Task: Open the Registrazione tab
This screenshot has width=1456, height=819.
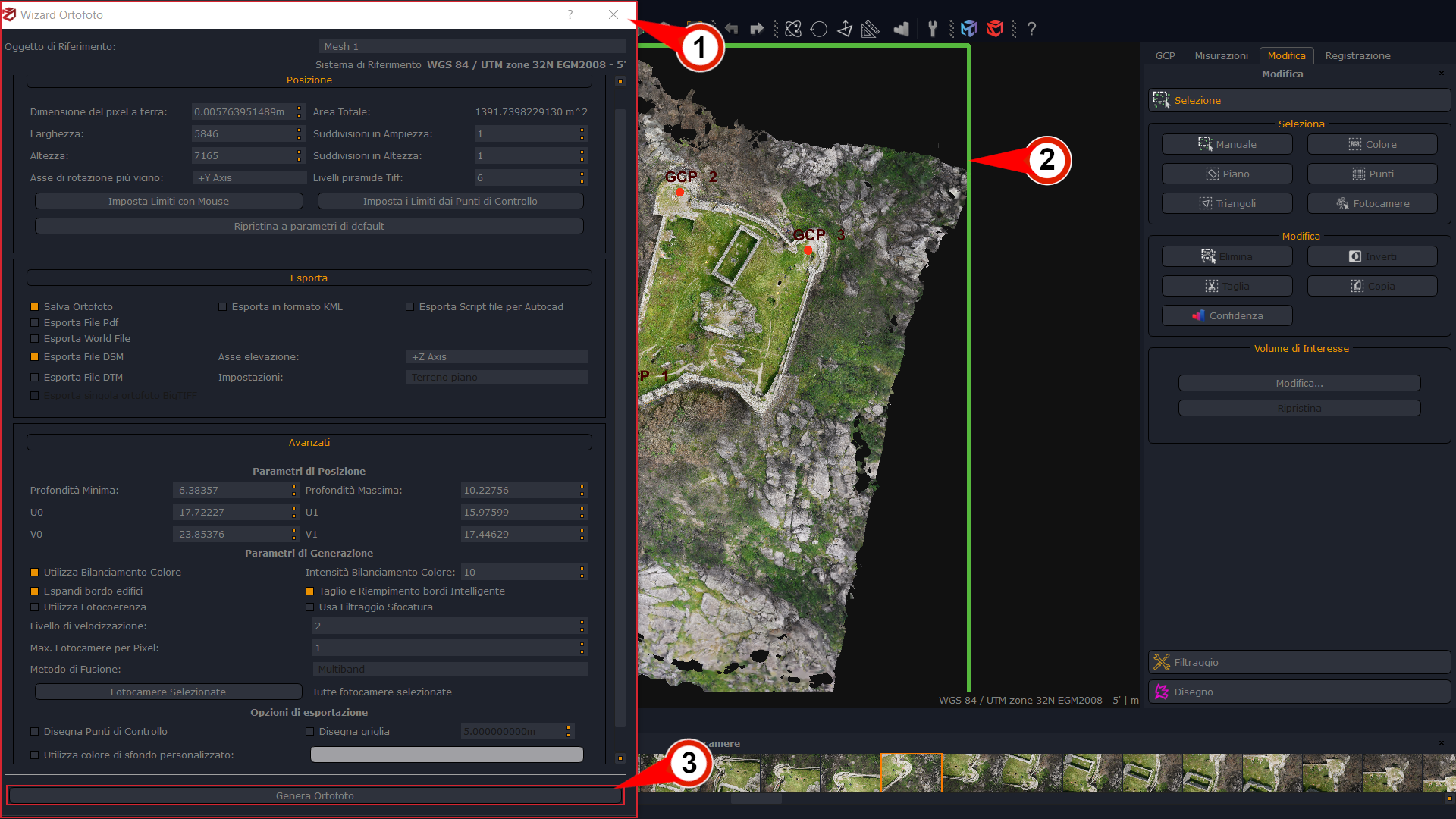Action: (1357, 55)
